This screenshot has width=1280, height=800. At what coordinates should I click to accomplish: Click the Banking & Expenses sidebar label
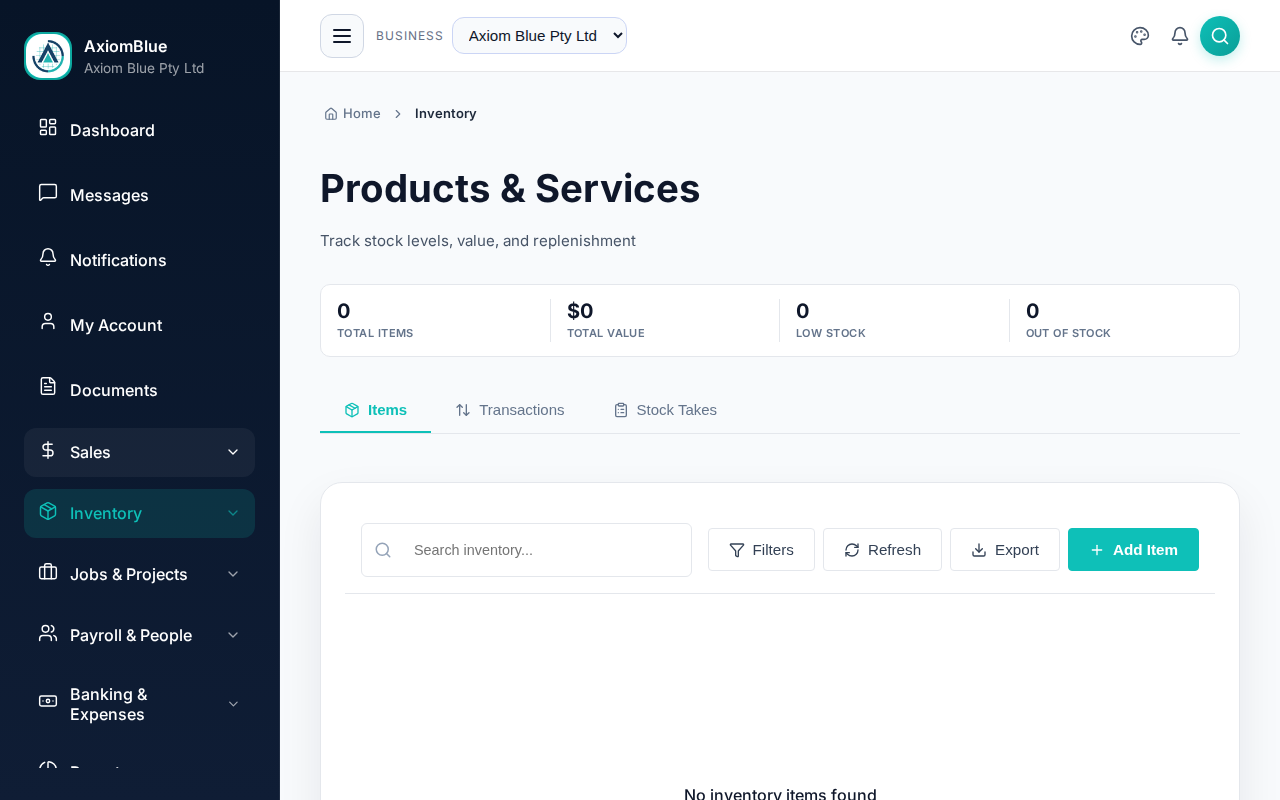[108, 704]
